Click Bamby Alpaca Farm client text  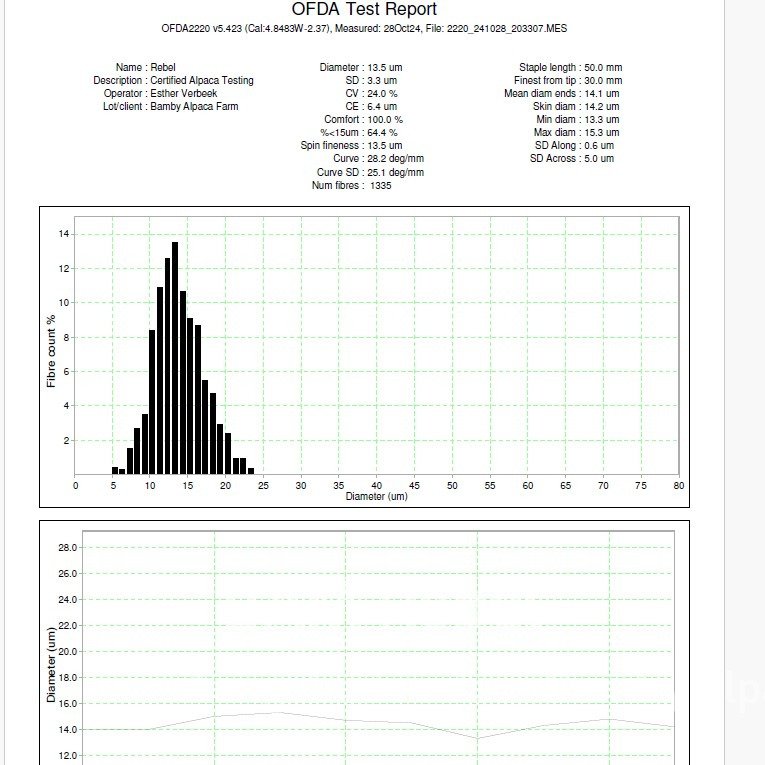tap(194, 106)
